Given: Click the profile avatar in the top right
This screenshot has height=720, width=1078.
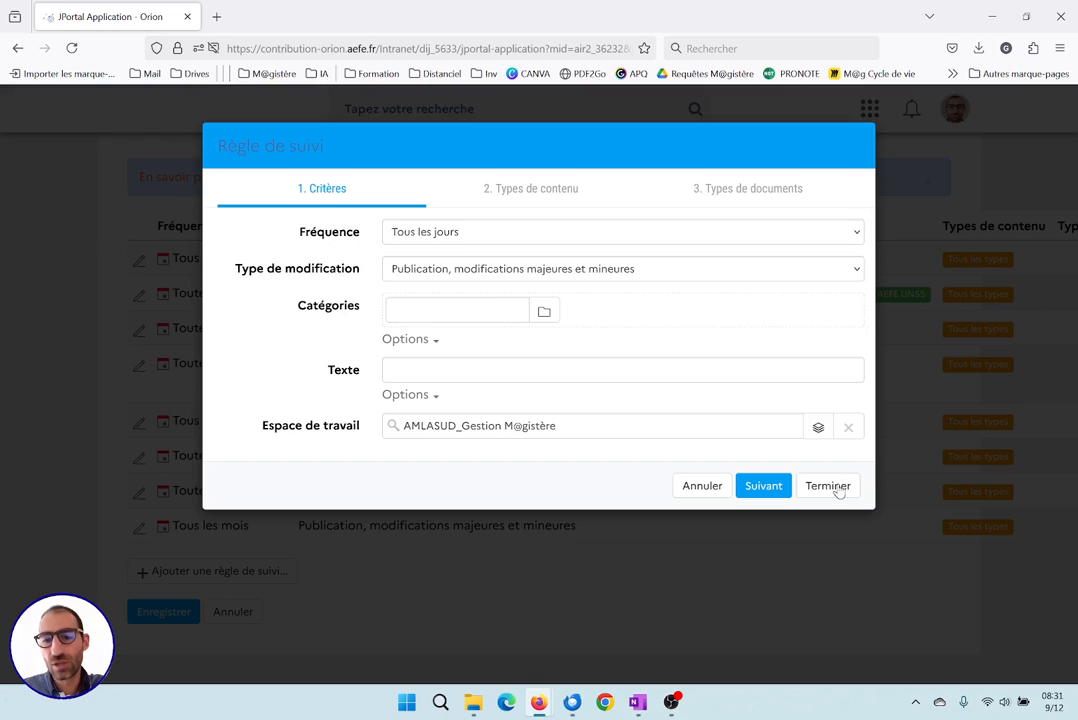Looking at the screenshot, I should coord(954,109).
